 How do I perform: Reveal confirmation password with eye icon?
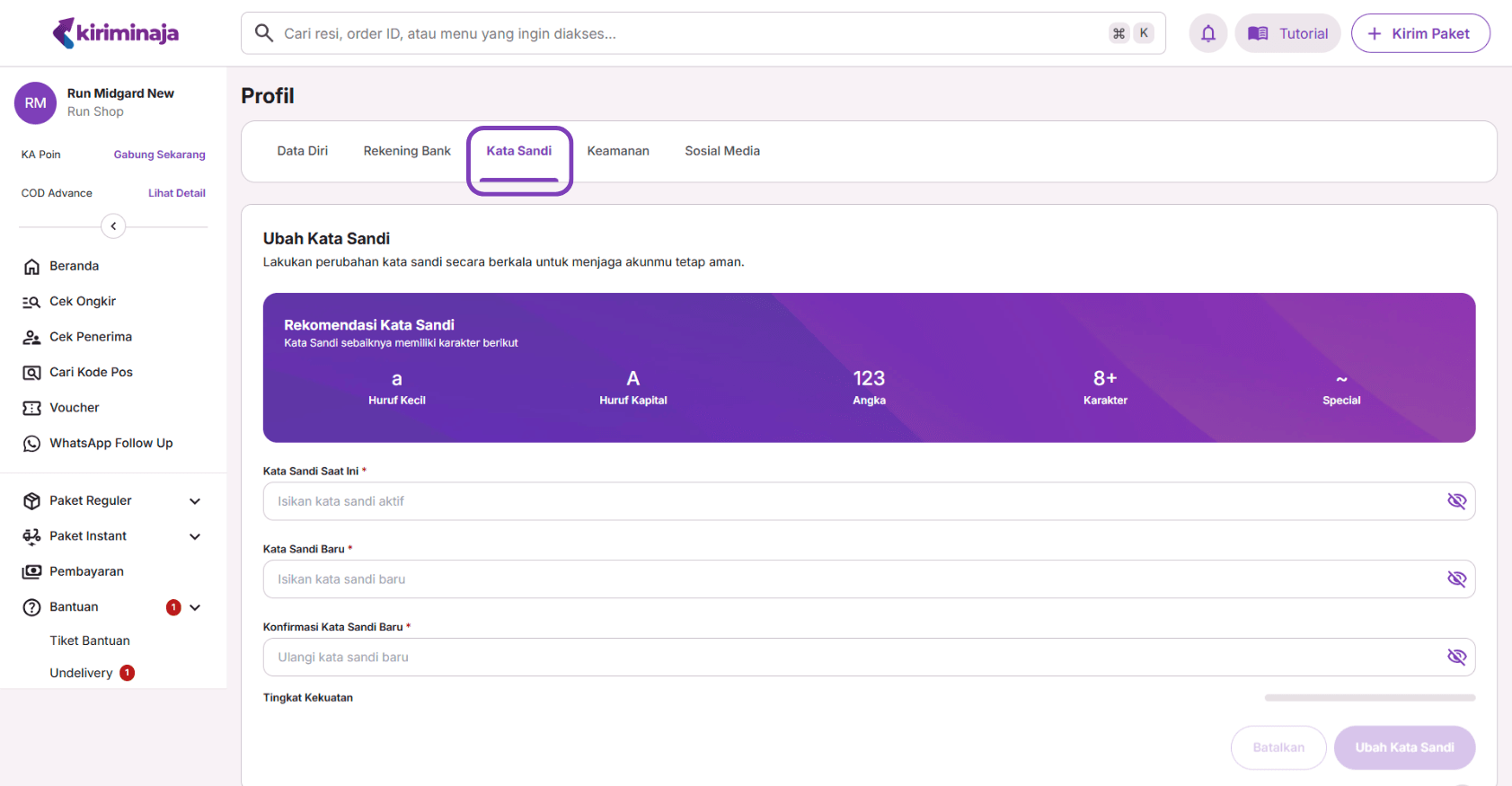coord(1456,658)
